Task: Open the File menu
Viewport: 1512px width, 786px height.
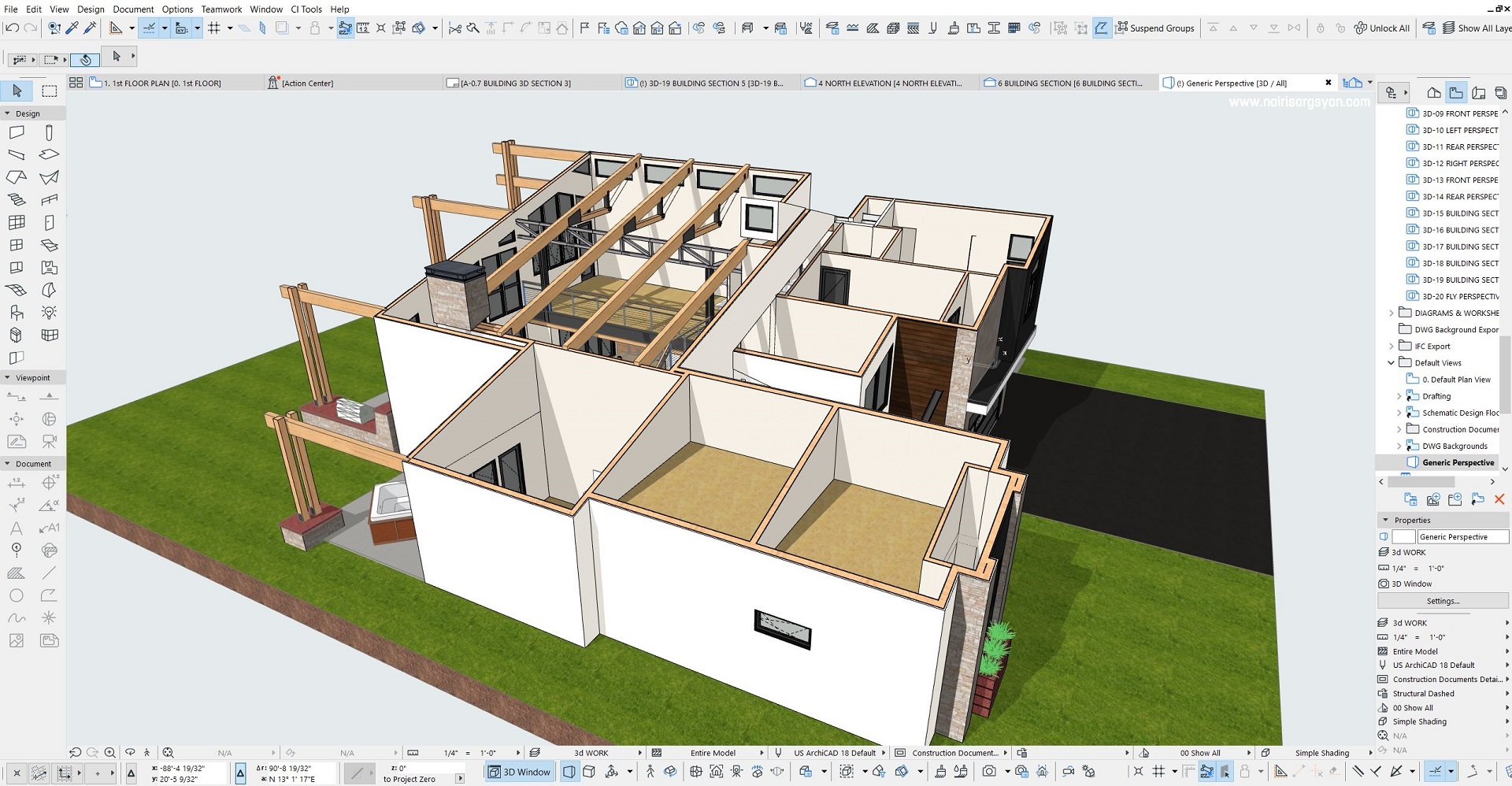Action: click(x=11, y=9)
